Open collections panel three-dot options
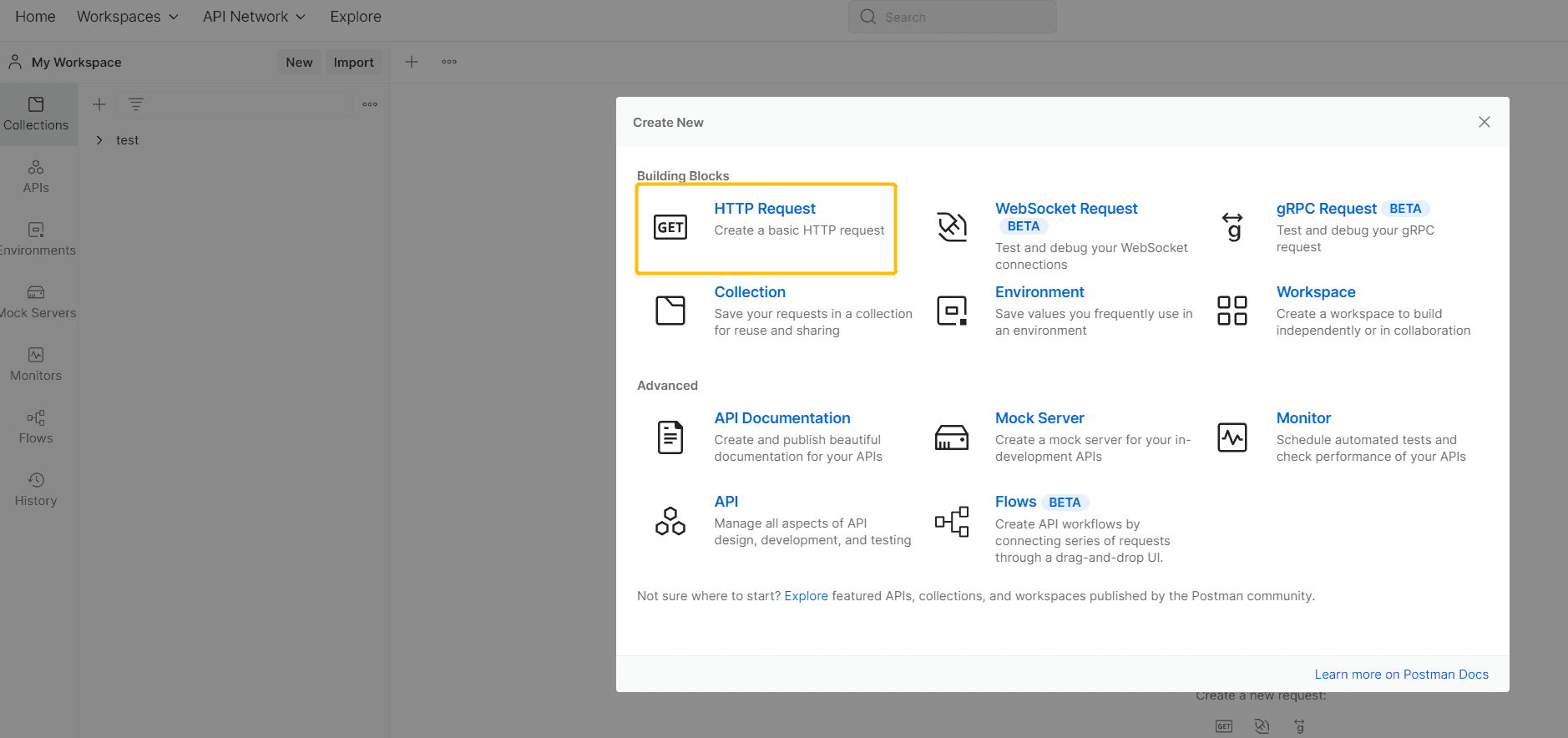The image size is (1568, 738). (370, 104)
